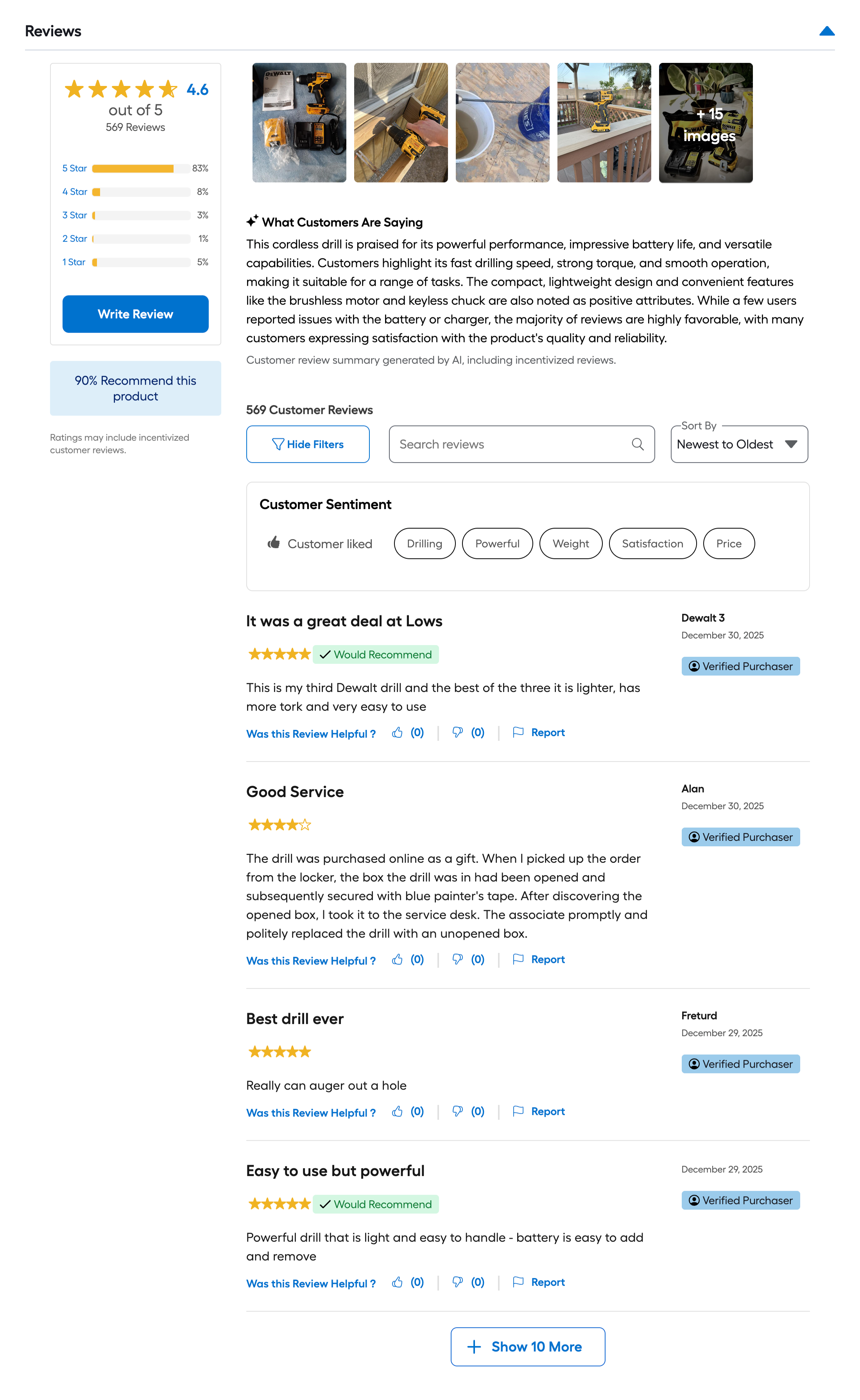The image size is (860, 1400).
Task: Click the Write Review button
Action: pyautogui.click(x=135, y=314)
